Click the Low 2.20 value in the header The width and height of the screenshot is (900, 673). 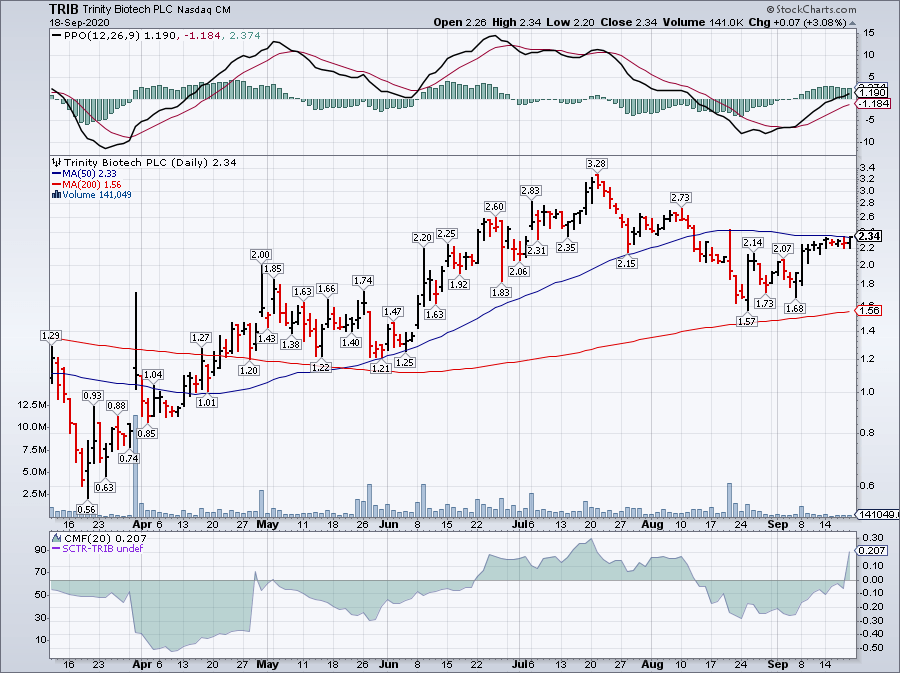coord(571,22)
